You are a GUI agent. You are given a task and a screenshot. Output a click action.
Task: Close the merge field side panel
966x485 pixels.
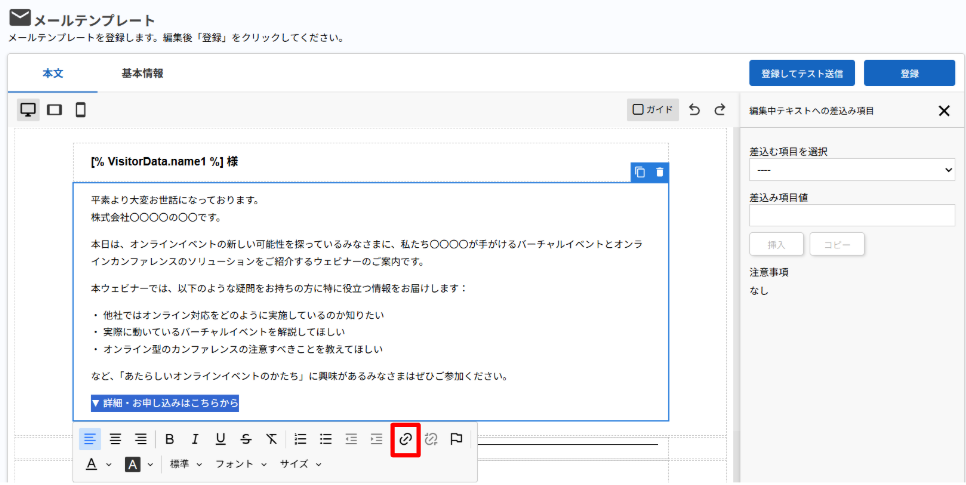click(x=944, y=111)
